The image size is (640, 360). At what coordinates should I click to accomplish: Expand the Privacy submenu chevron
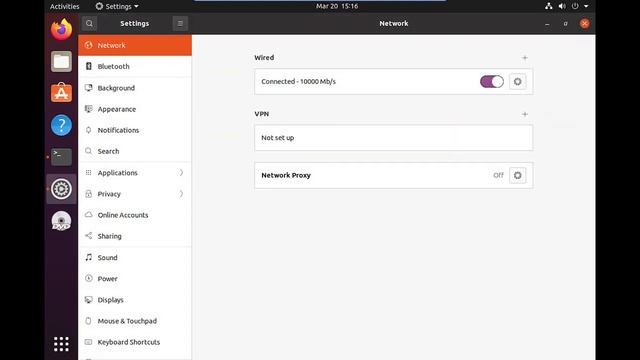pos(181,194)
